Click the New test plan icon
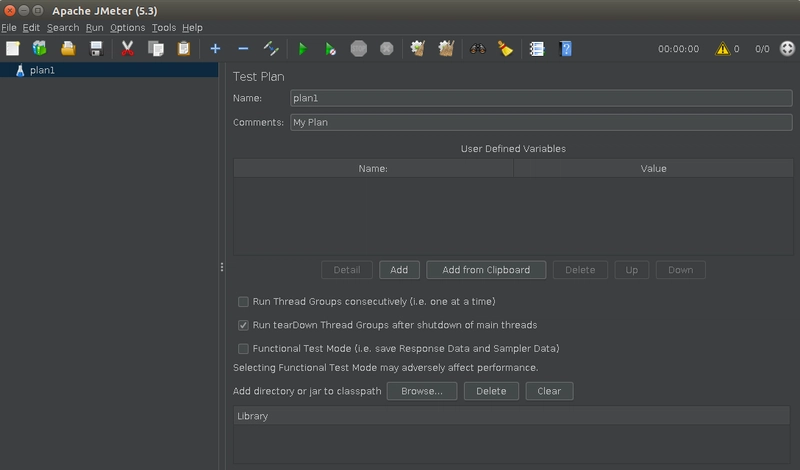The width and height of the screenshot is (800, 470). [12, 48]
